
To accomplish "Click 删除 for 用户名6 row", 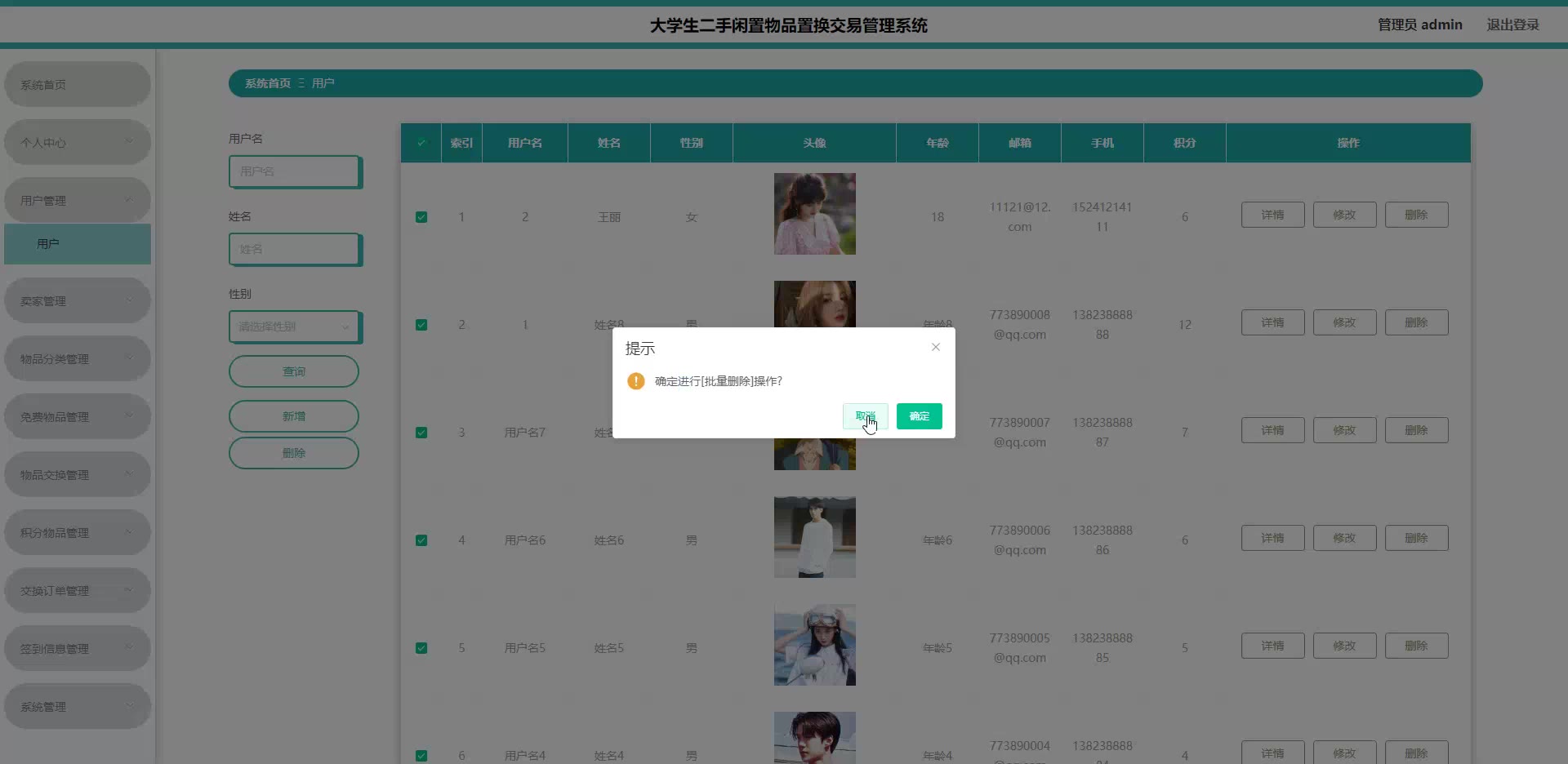I will (1417, 538).
